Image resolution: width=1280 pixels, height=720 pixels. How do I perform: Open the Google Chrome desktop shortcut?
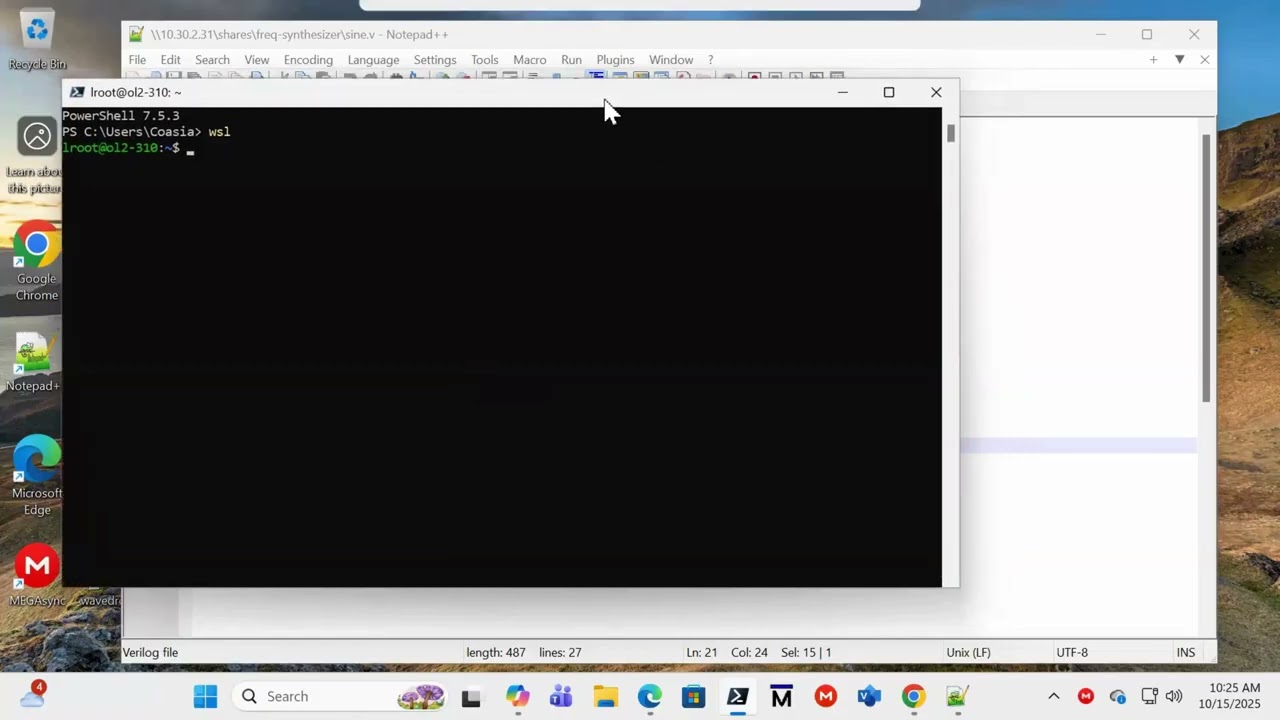[x=37, y=262]
